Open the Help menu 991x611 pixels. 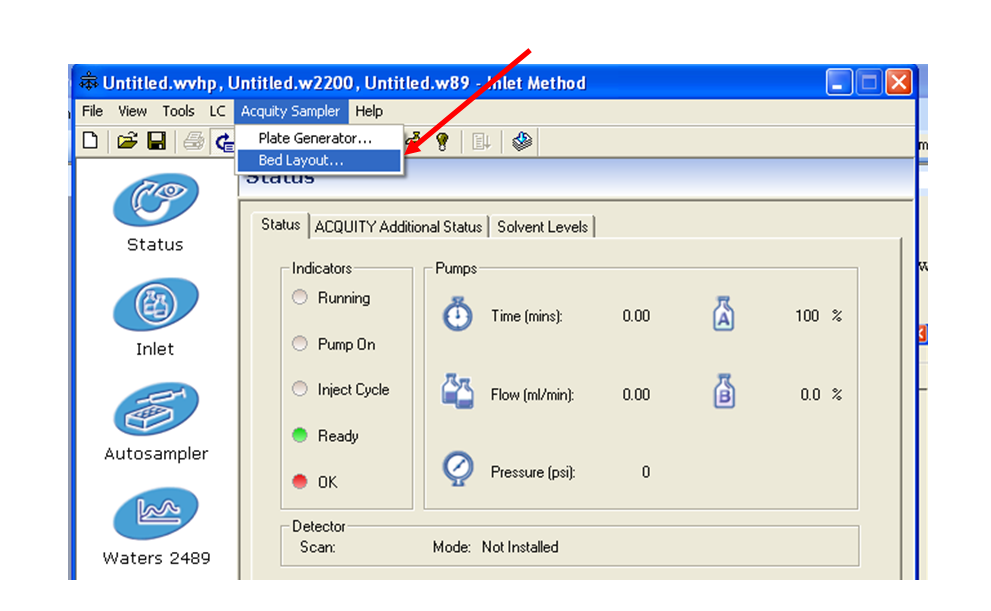click(369, 111)
